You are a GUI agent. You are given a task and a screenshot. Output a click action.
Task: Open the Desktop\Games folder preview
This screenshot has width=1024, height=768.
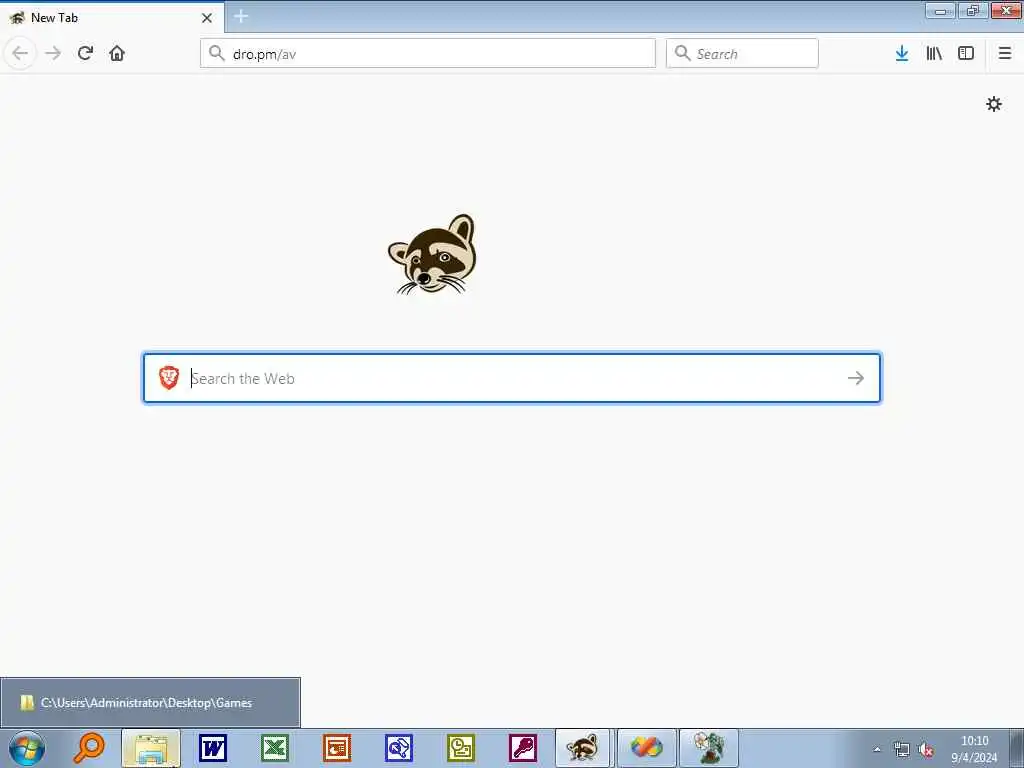150,703
